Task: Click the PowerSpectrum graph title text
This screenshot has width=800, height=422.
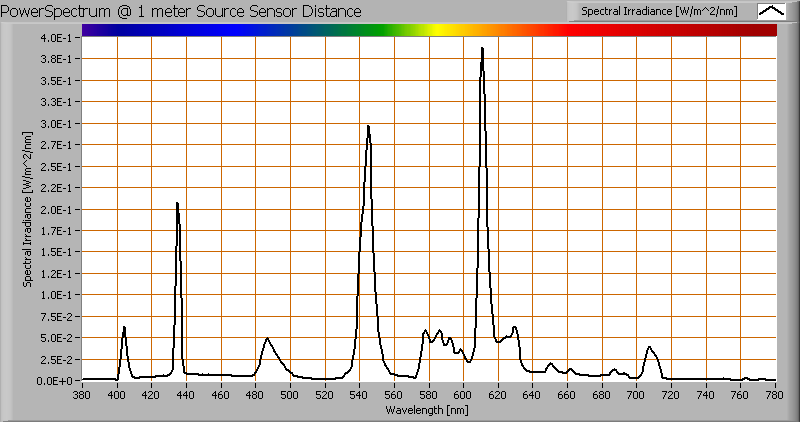Action: (183, 11)
